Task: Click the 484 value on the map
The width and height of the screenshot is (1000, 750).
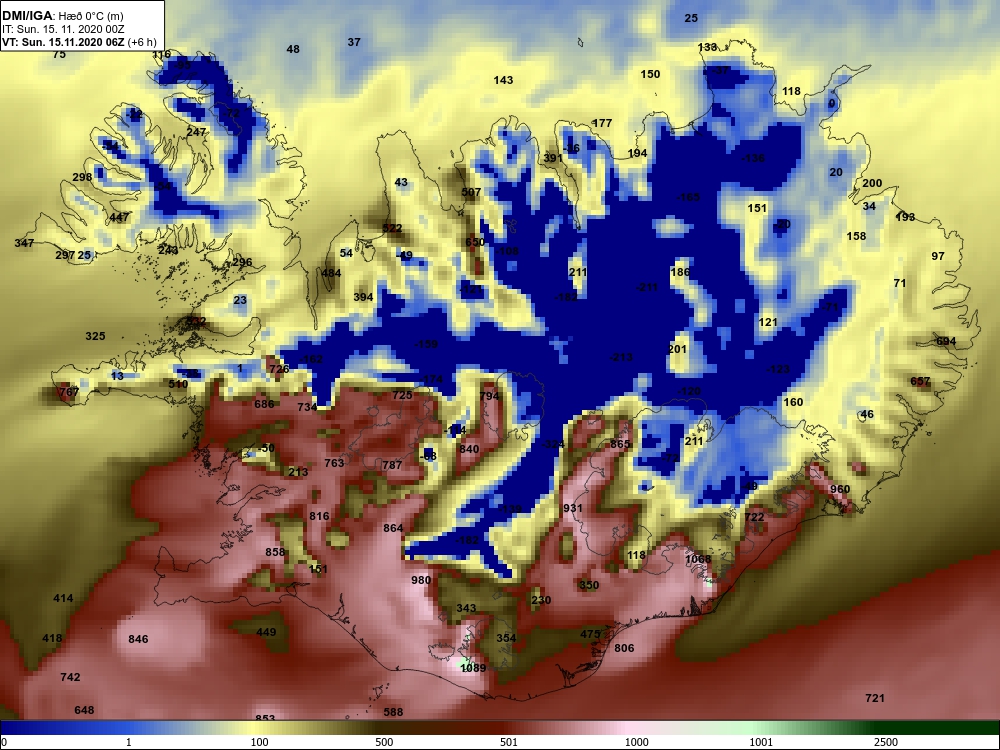Action: tap(330, 272)
